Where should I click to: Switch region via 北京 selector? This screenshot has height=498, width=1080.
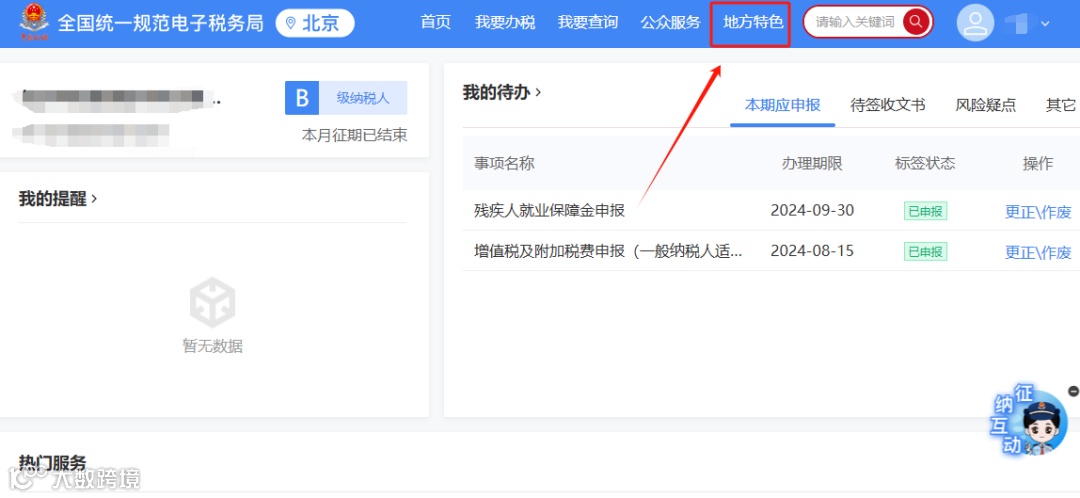315,23
